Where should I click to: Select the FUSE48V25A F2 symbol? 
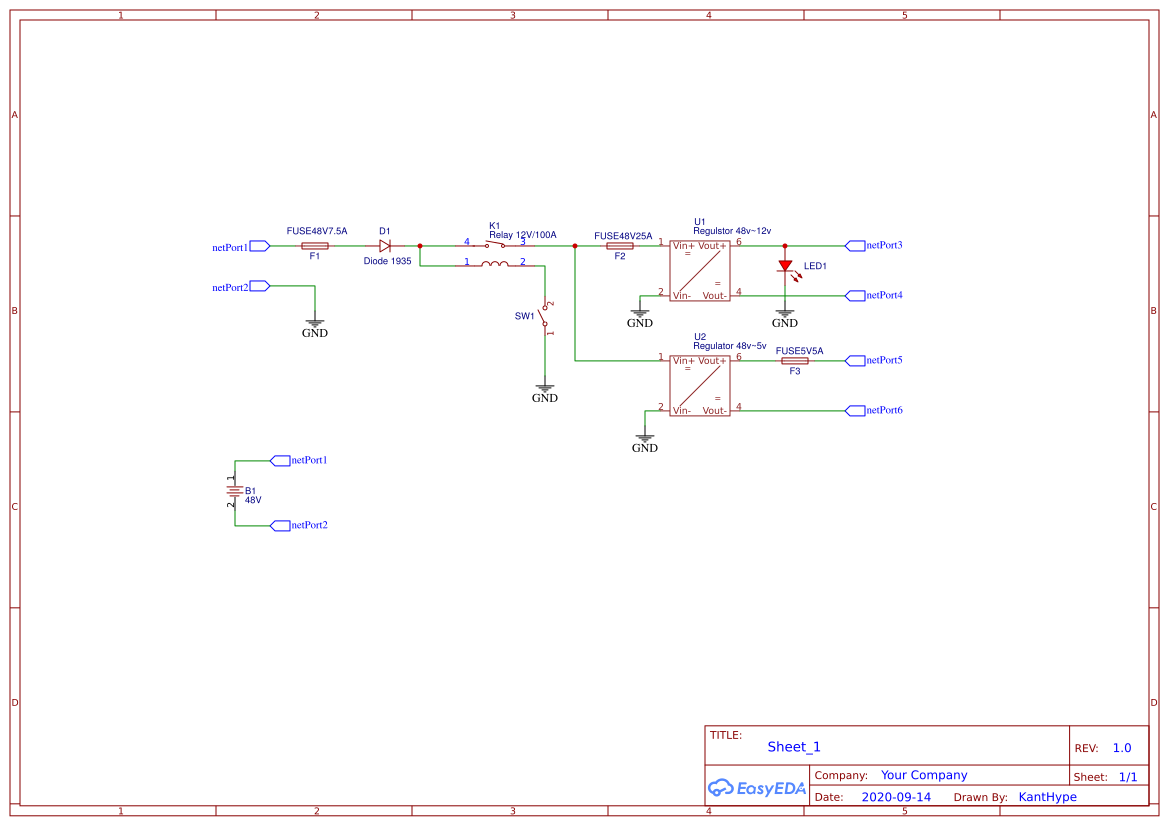[619, 245]
